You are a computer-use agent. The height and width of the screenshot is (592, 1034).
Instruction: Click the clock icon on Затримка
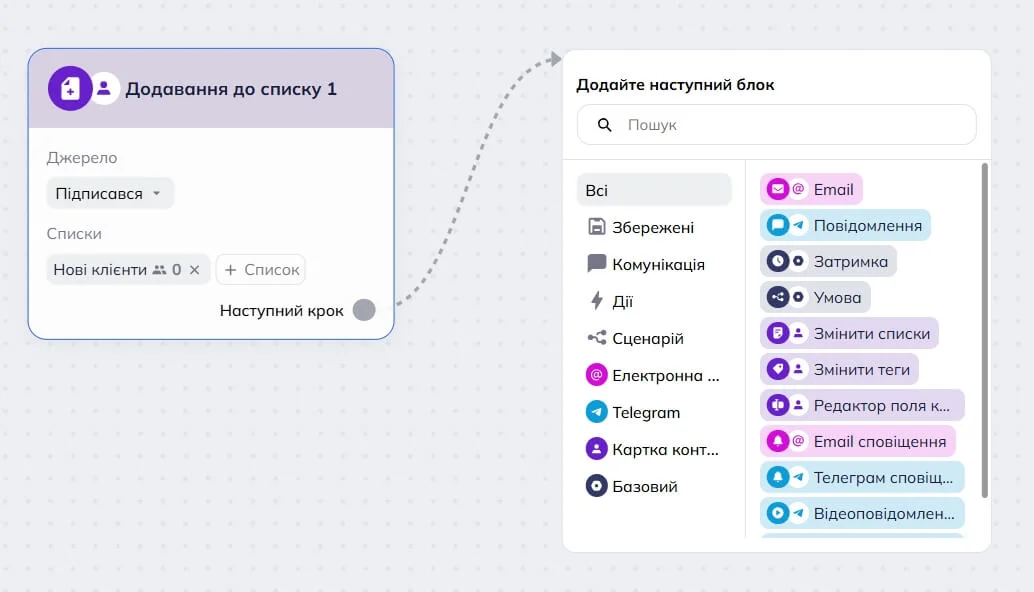point(777,262)
